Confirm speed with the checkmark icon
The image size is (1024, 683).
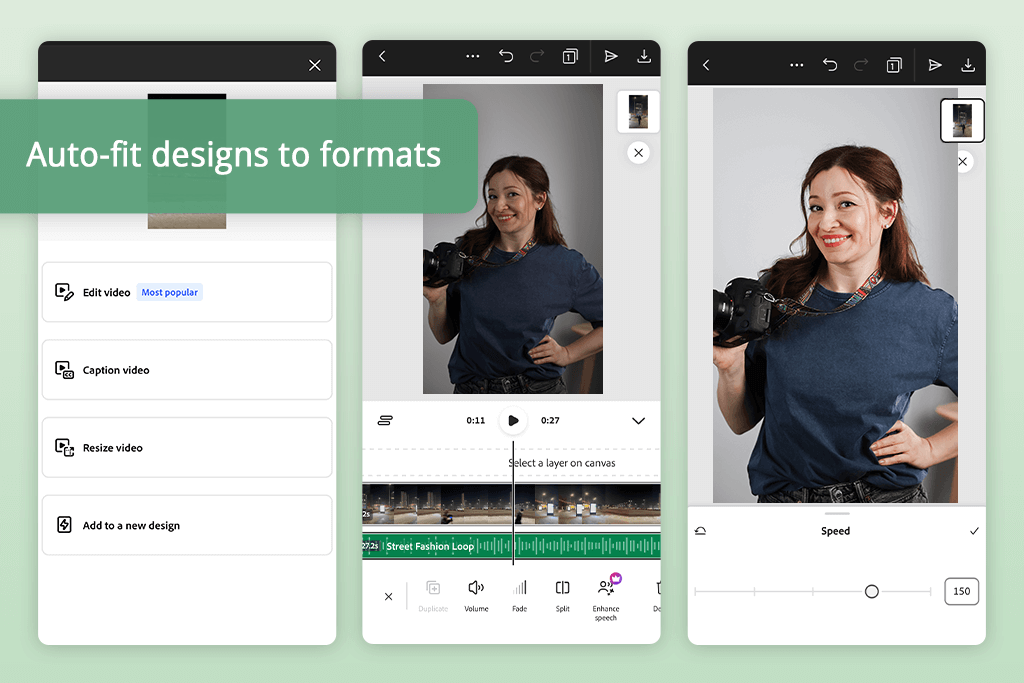click(x=974, y=531)
